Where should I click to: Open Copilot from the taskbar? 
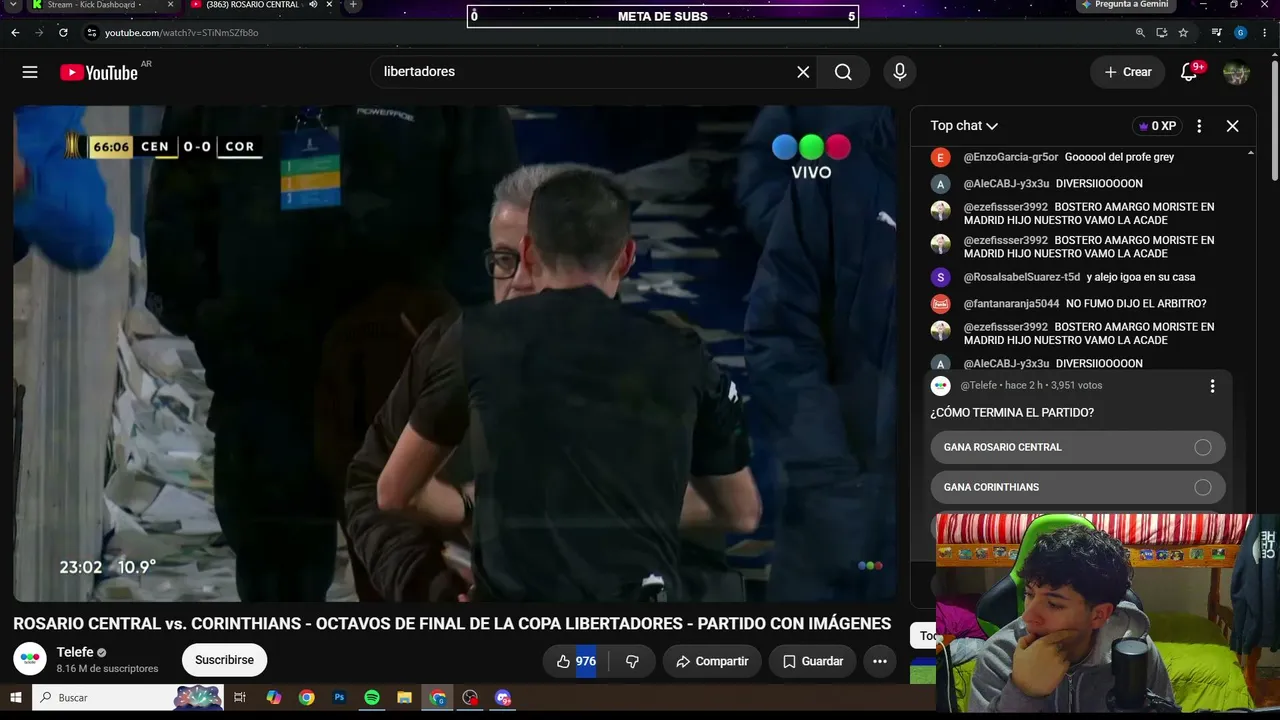point(273,698)
